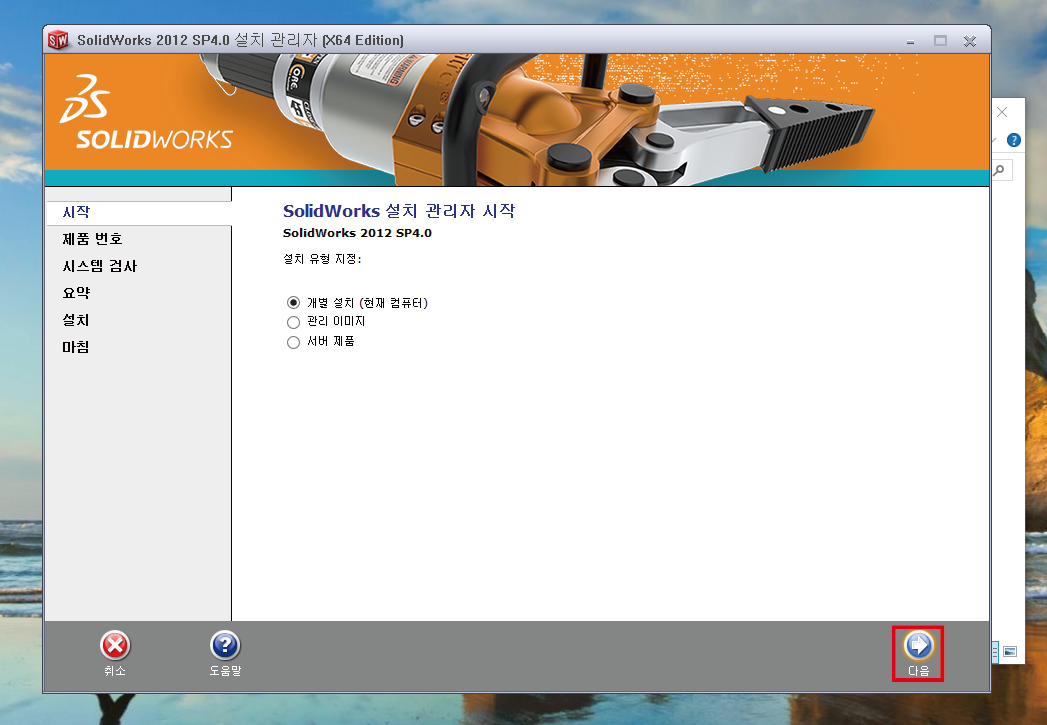Click the search magnifier in the background window

[x=999, y=170]
